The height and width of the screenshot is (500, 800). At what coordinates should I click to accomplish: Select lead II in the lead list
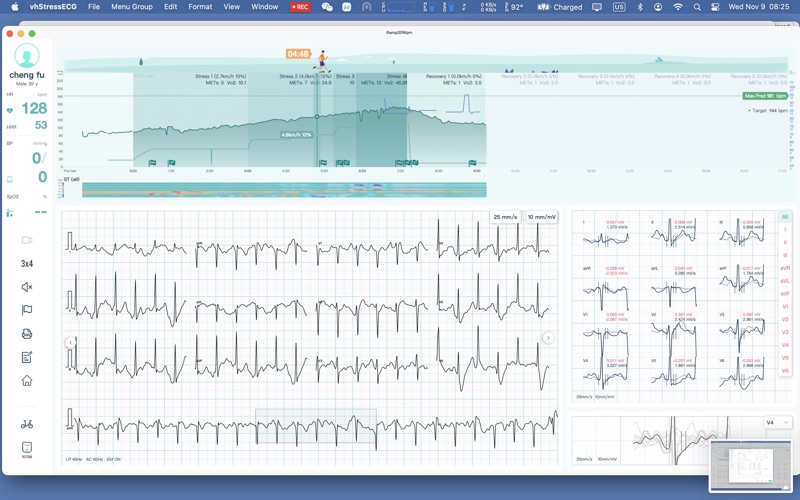[x=785, y=242]
